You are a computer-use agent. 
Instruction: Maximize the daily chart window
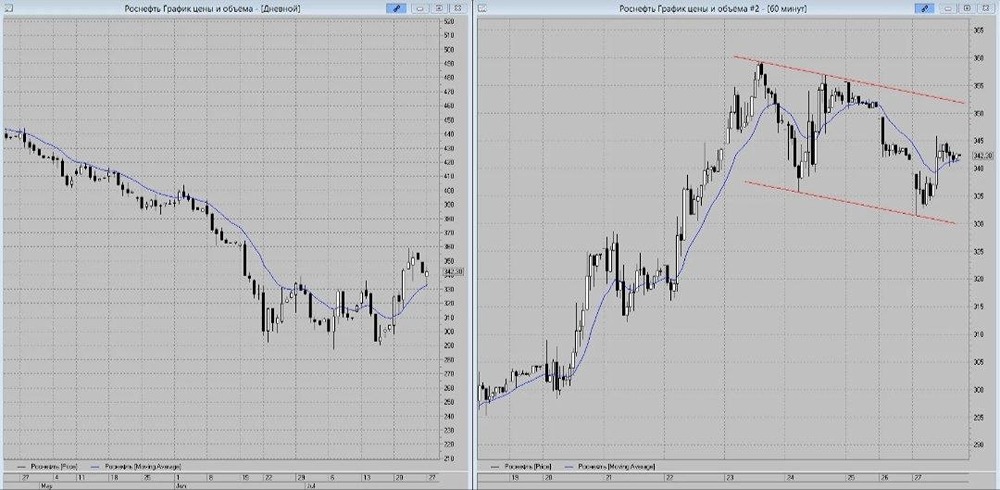pos(439,8)
